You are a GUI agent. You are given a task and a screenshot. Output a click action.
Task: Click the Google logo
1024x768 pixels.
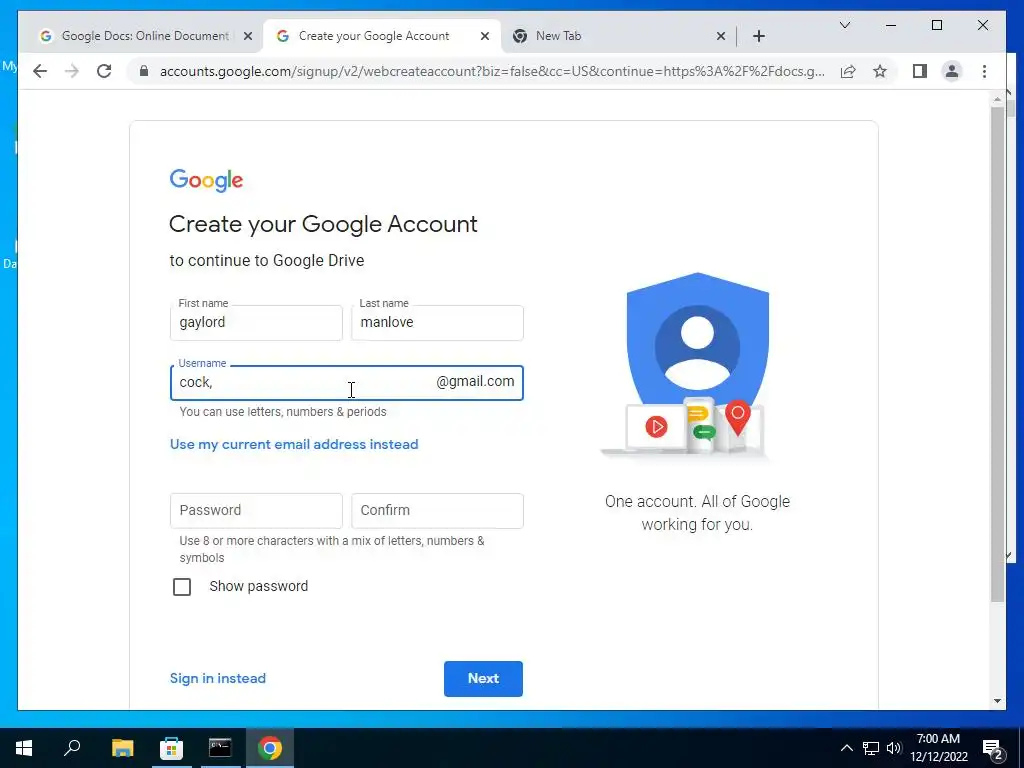206,180
